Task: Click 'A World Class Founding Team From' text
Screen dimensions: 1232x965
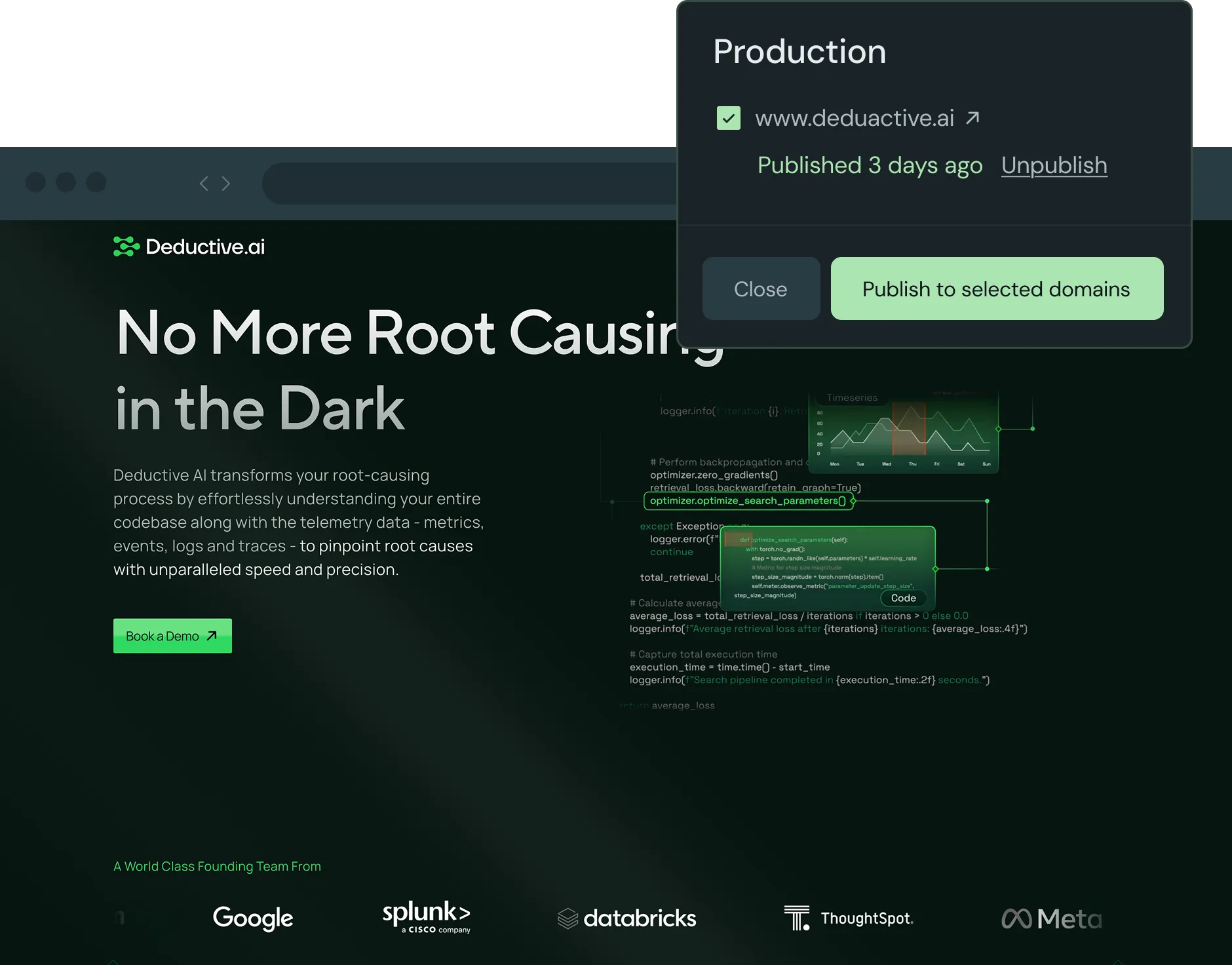Action: (217, 866)
